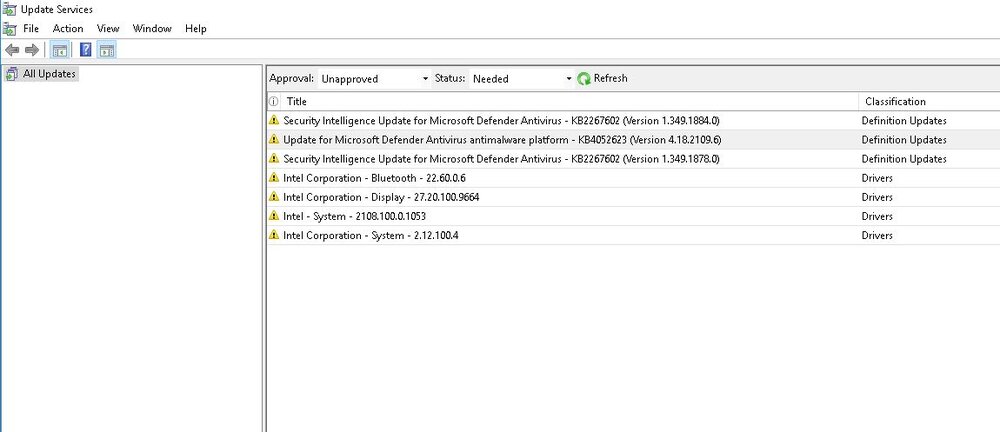Click the warning icon for the KB4052623 update
1000x432 pixels.
coord(274,139)
